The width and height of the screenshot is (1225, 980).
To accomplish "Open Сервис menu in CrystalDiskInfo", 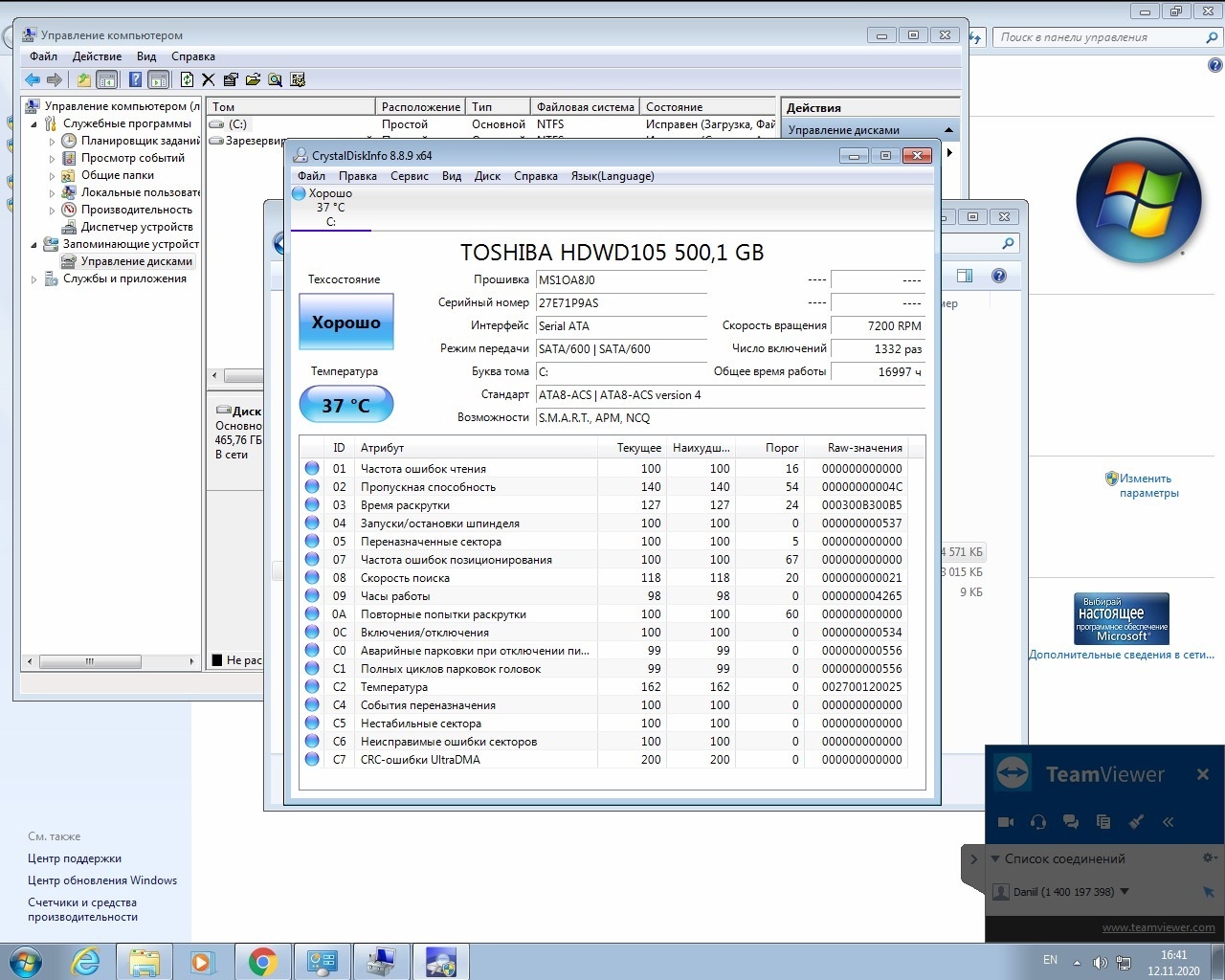I will (410, 176).
